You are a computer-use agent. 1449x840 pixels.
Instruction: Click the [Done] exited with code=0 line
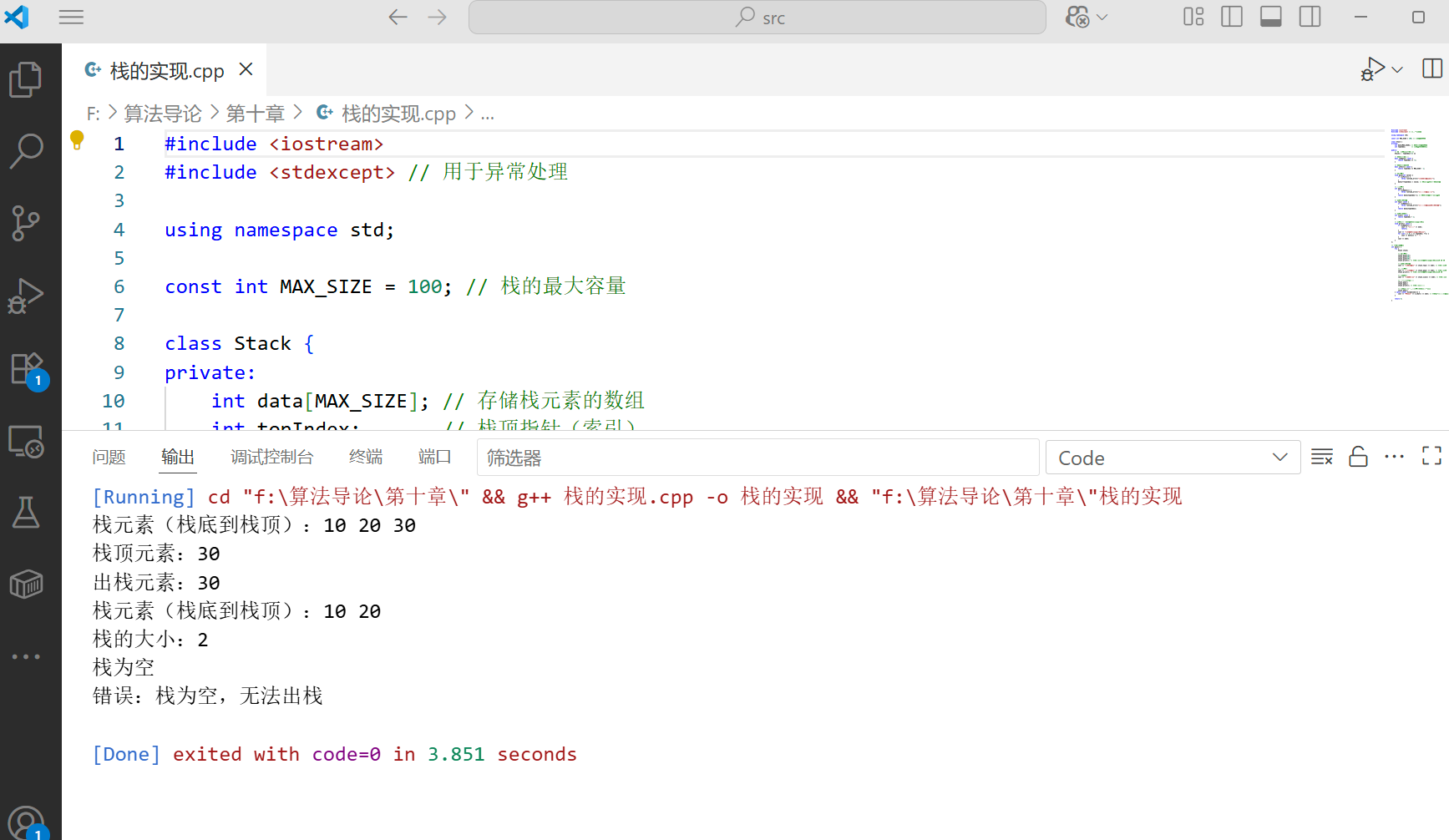(x=334, y=755)
